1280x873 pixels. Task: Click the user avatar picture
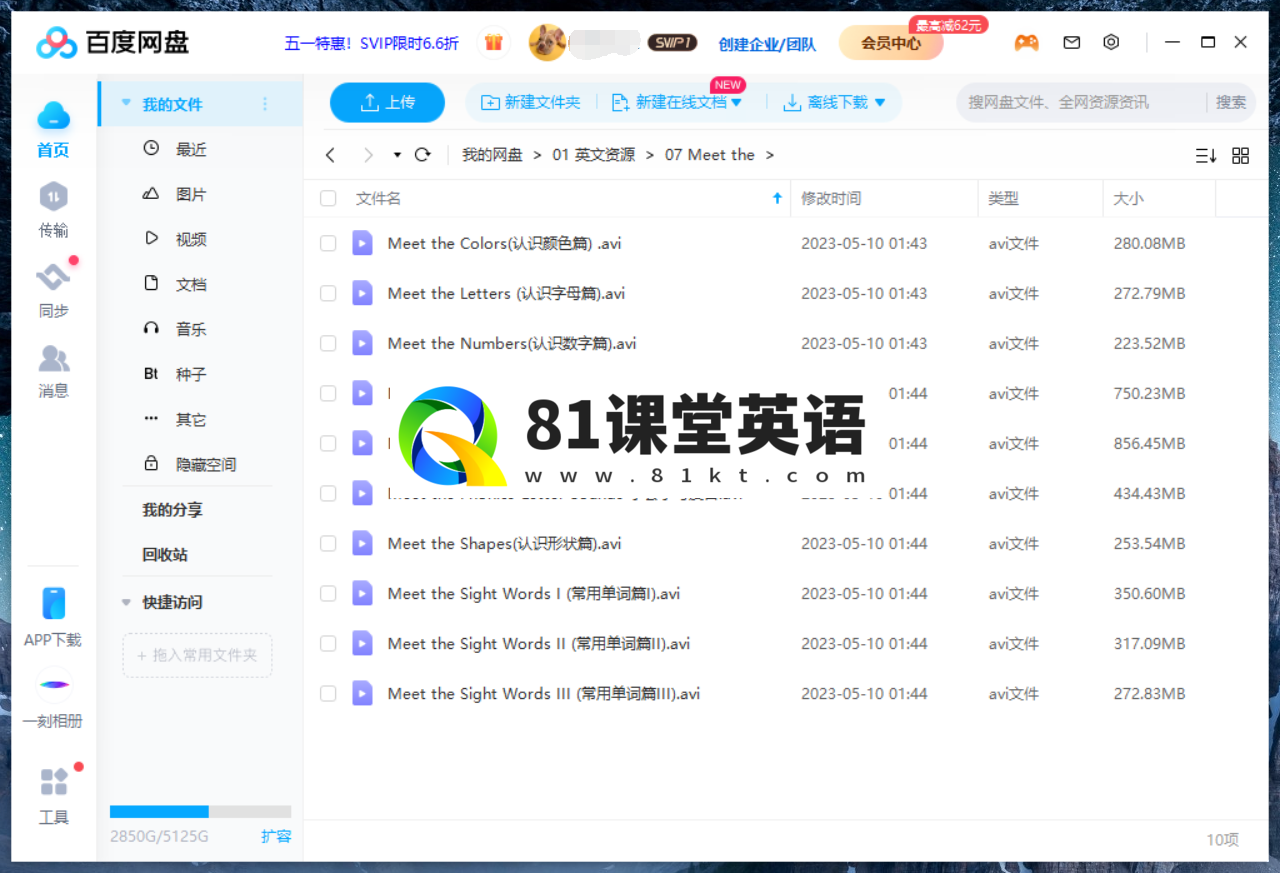coord(547,43)
